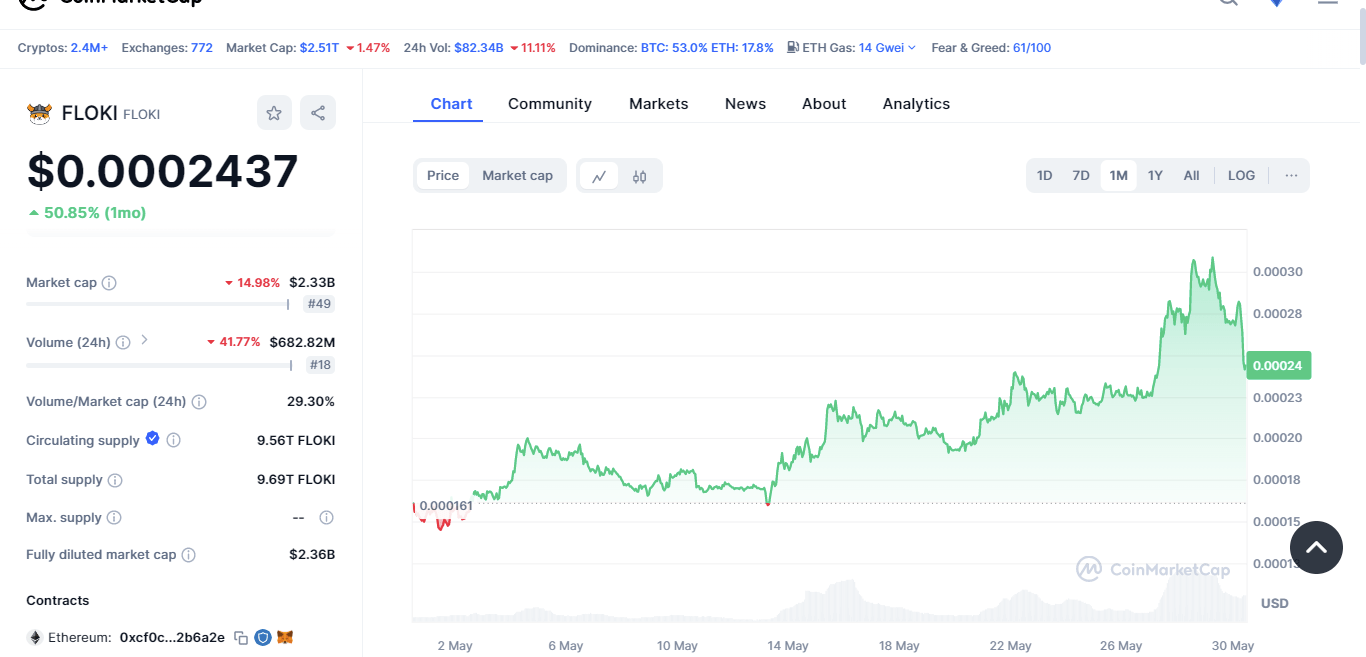Click the blue shield icon by contract
This screenshot has width=1366, height=657.
pyautogui.click(x=263, y=637)
